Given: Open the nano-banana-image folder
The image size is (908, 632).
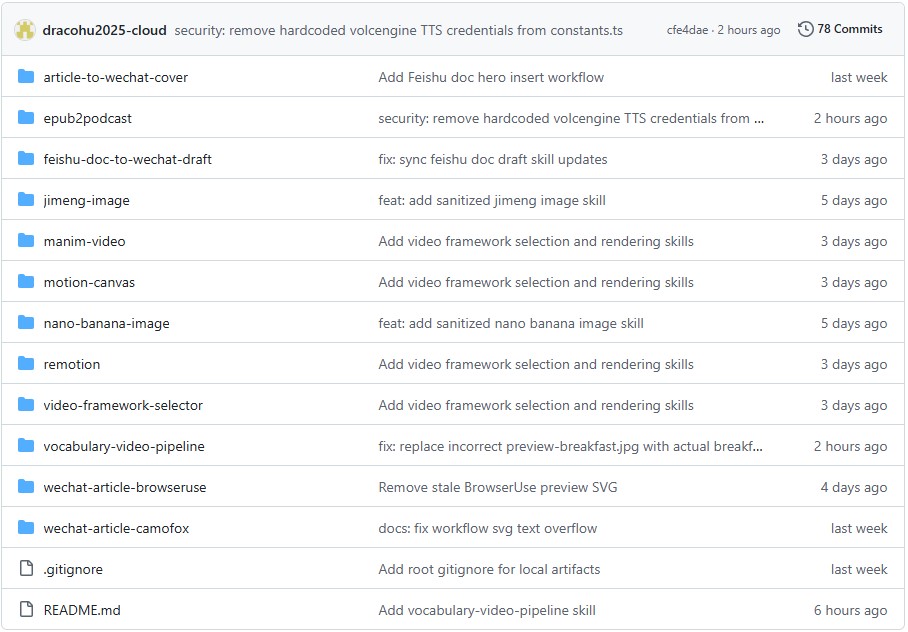Looking at the screenshot, I should click(x=106, y=323).
